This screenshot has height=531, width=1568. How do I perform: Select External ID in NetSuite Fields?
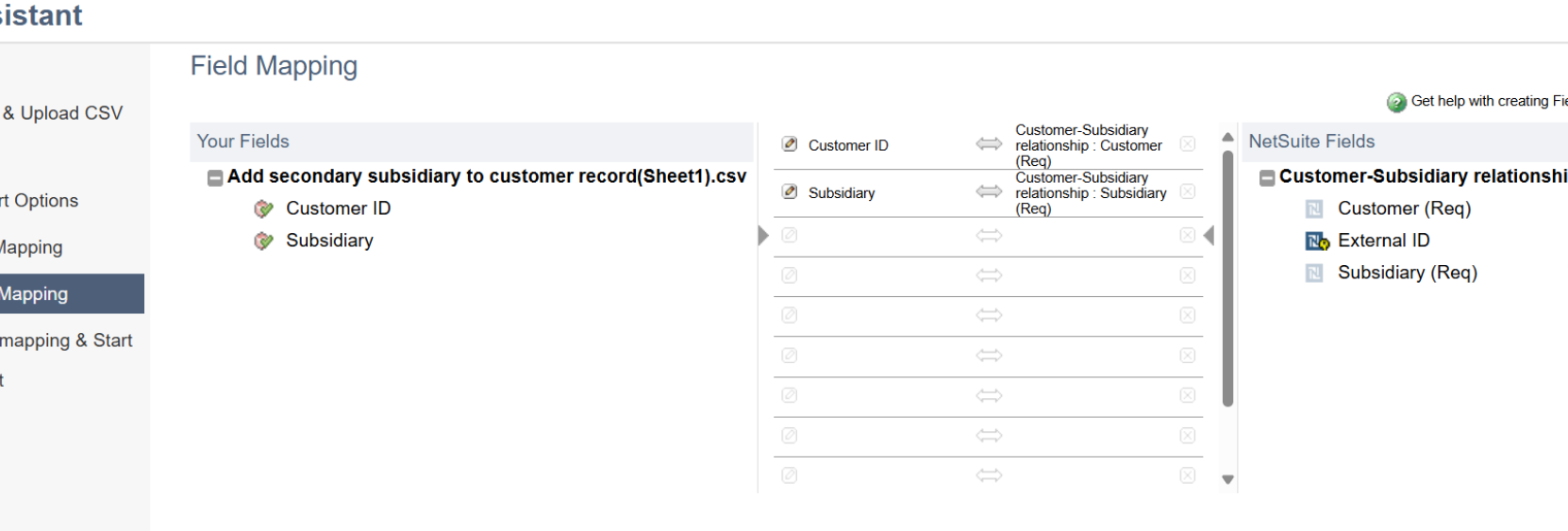coord(1383,241)
